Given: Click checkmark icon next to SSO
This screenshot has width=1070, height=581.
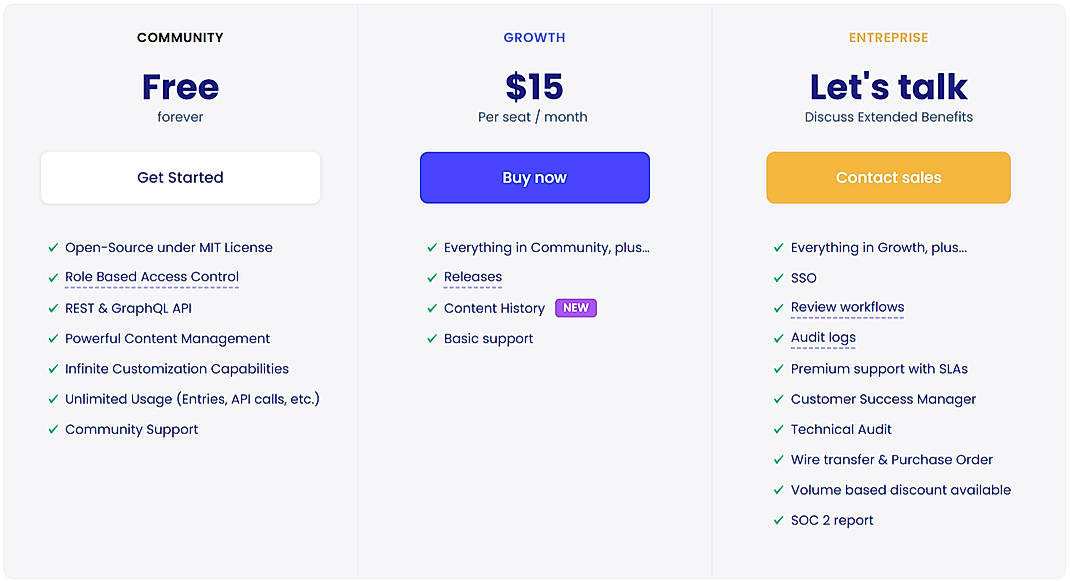Looking at the screenshot, I should coord(779,278).
